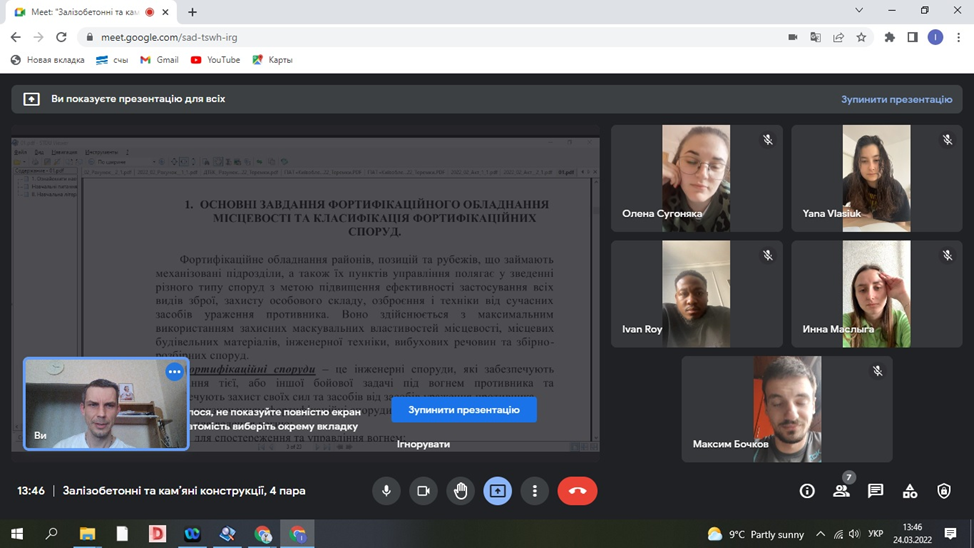
Task: Open self-view tile three-dot options
Action: click(175, 372)
